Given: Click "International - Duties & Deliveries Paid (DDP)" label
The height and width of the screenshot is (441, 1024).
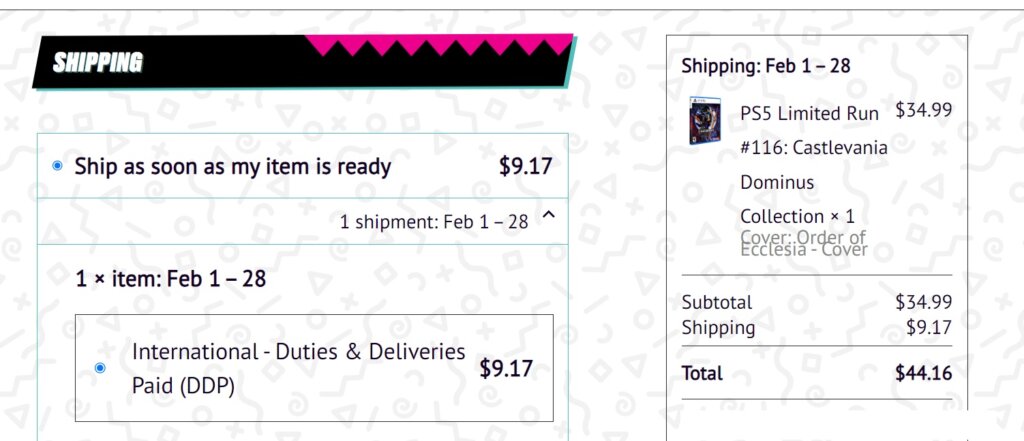Looking at the screenshot, I should click(x=298, y=369).
